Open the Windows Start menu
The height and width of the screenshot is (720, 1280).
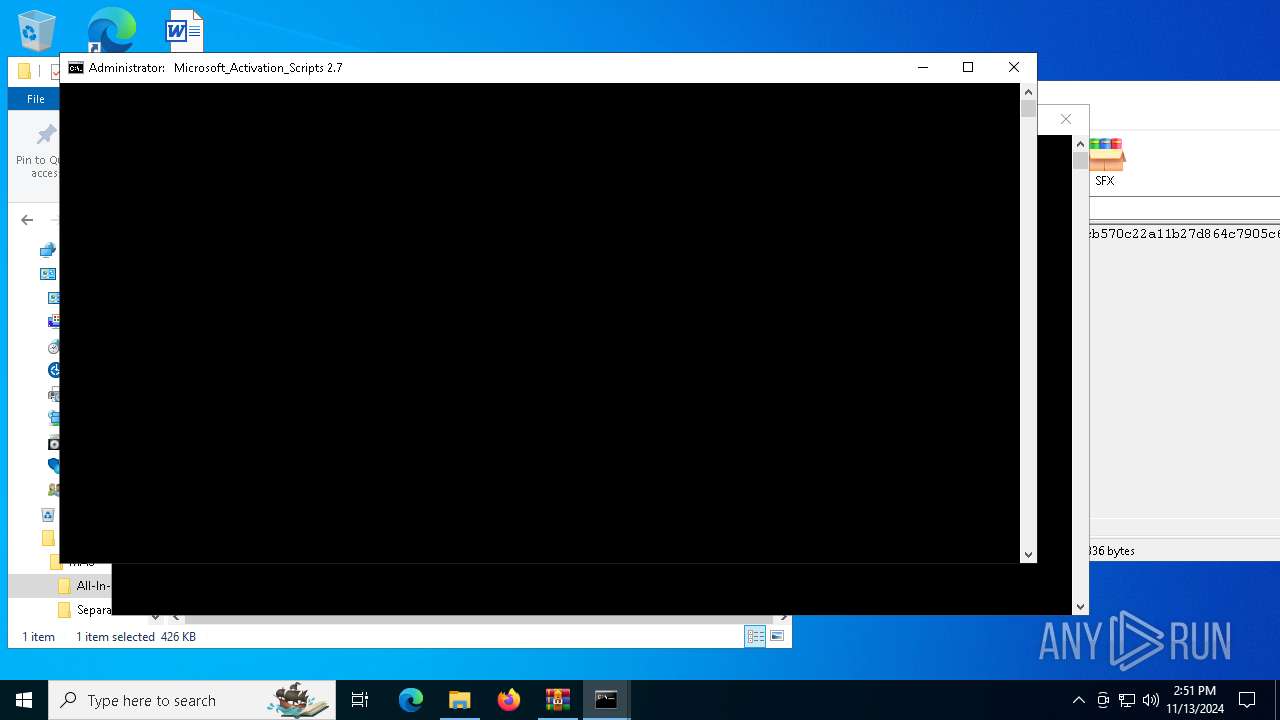tap(24, 700)
